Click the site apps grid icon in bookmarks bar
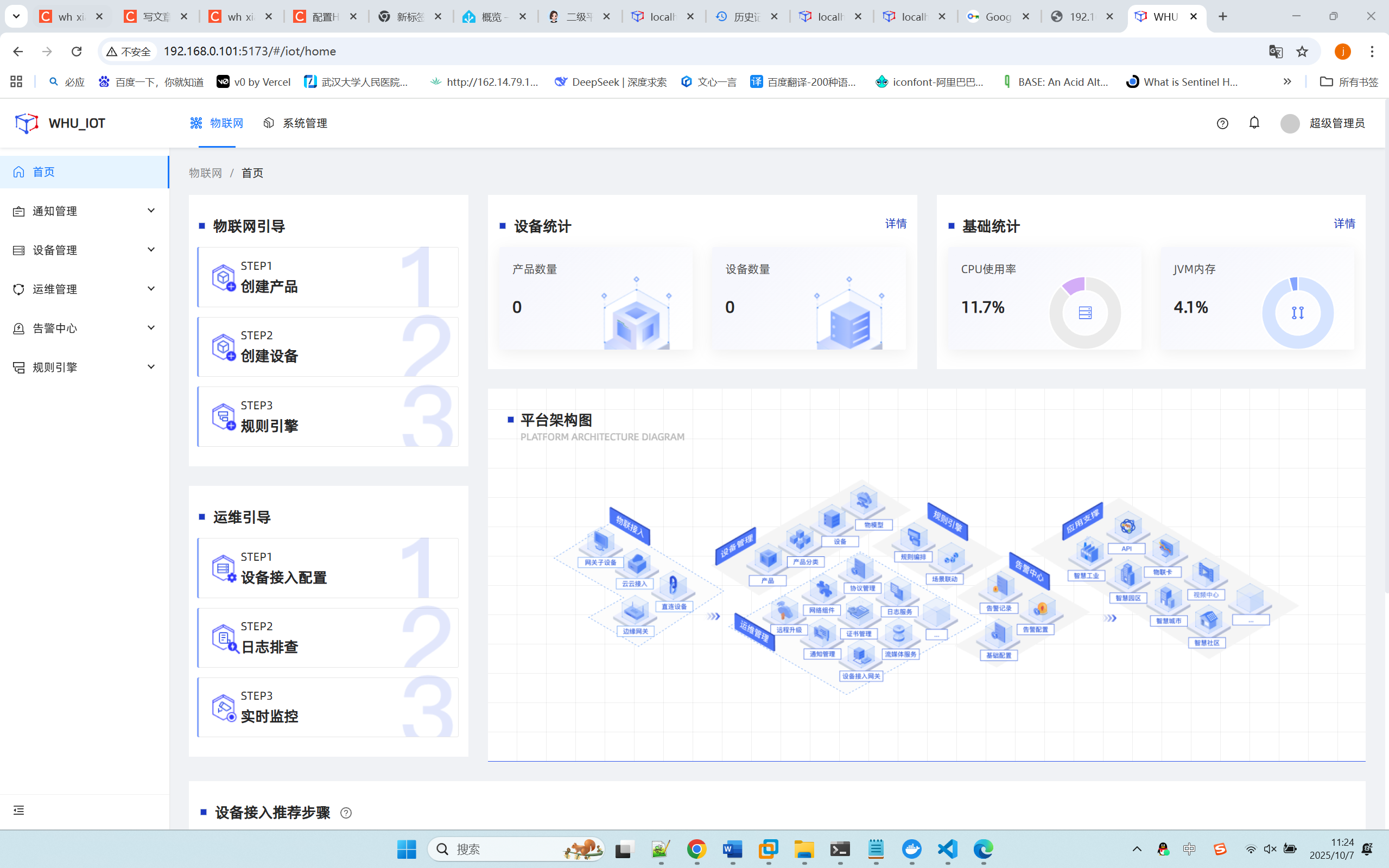 [16, 81]
